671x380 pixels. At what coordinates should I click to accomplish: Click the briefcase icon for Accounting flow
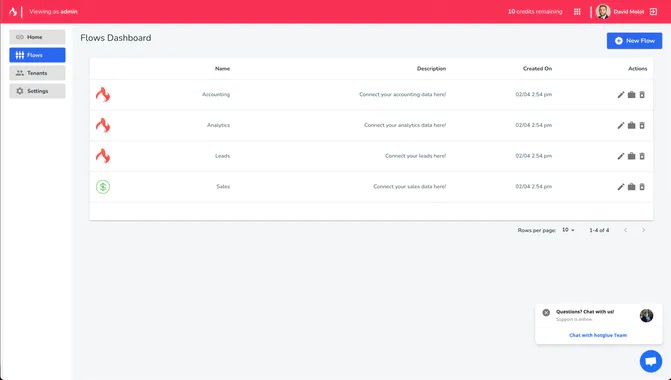point(631,95)
